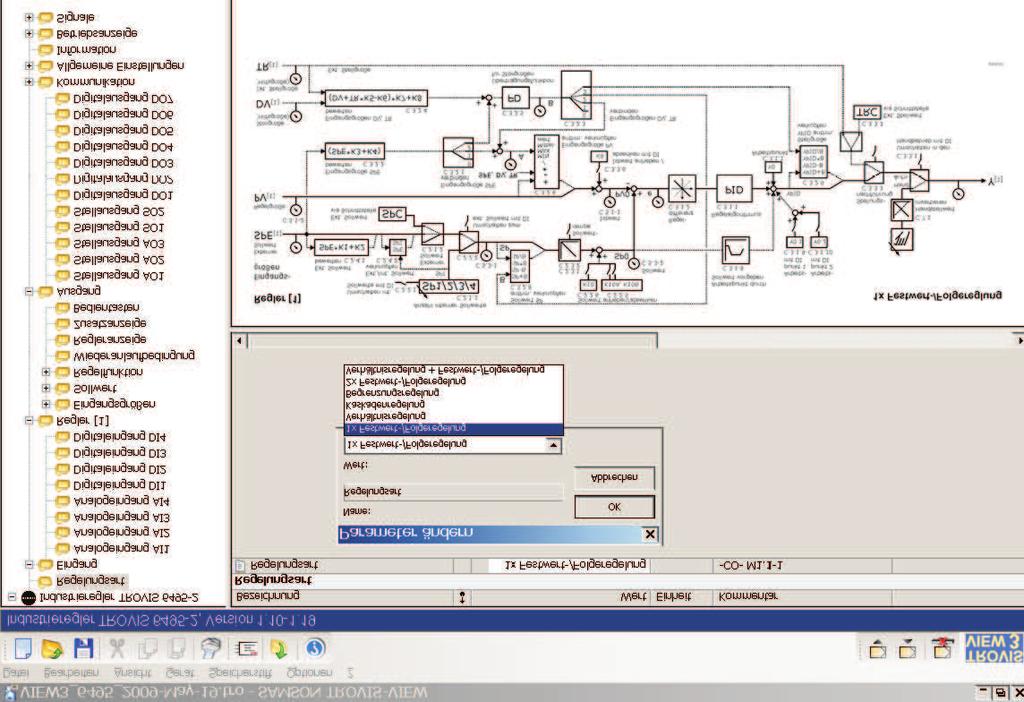The width and height of the screenshot is (1024, 702).
Task: Click the Abbrechen button
Action: [x=614, y=478]
